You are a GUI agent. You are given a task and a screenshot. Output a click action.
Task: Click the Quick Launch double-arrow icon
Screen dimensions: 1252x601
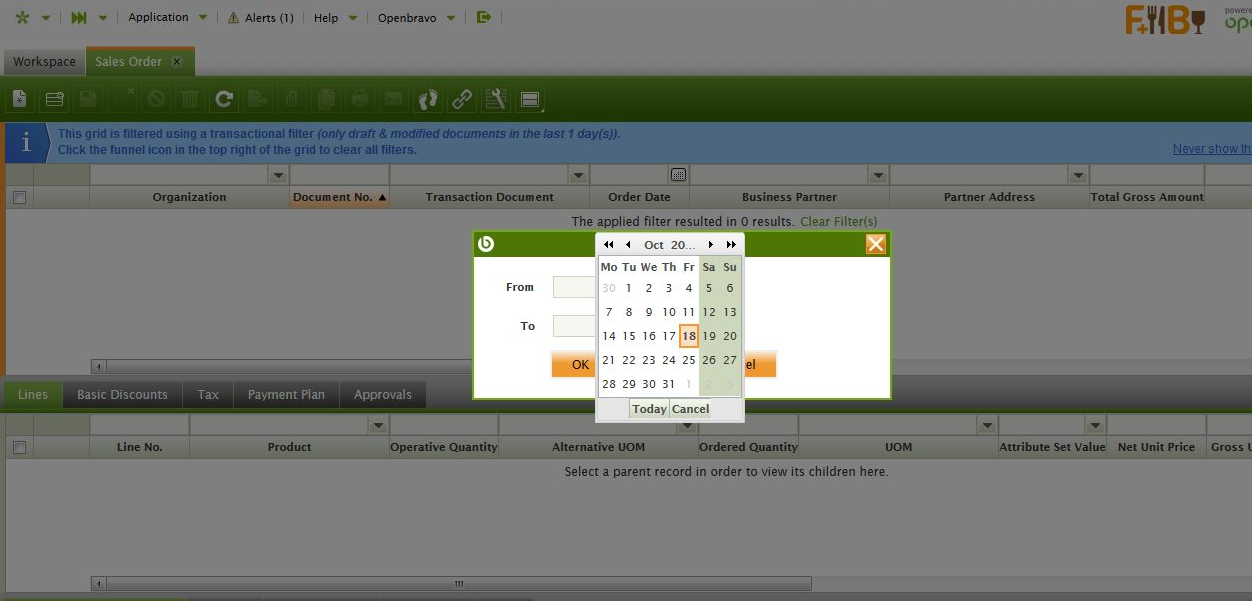(79, 18)
